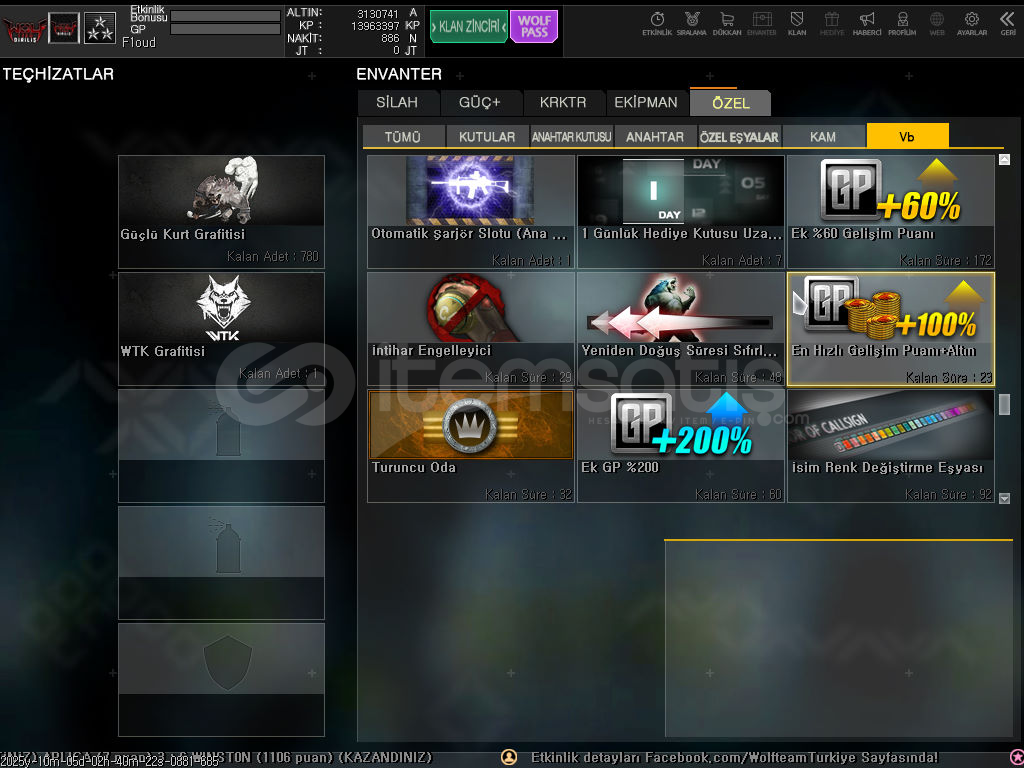Open the WOLF PASS button
The image size is (1024, 768).
click(x=534, y=26)
